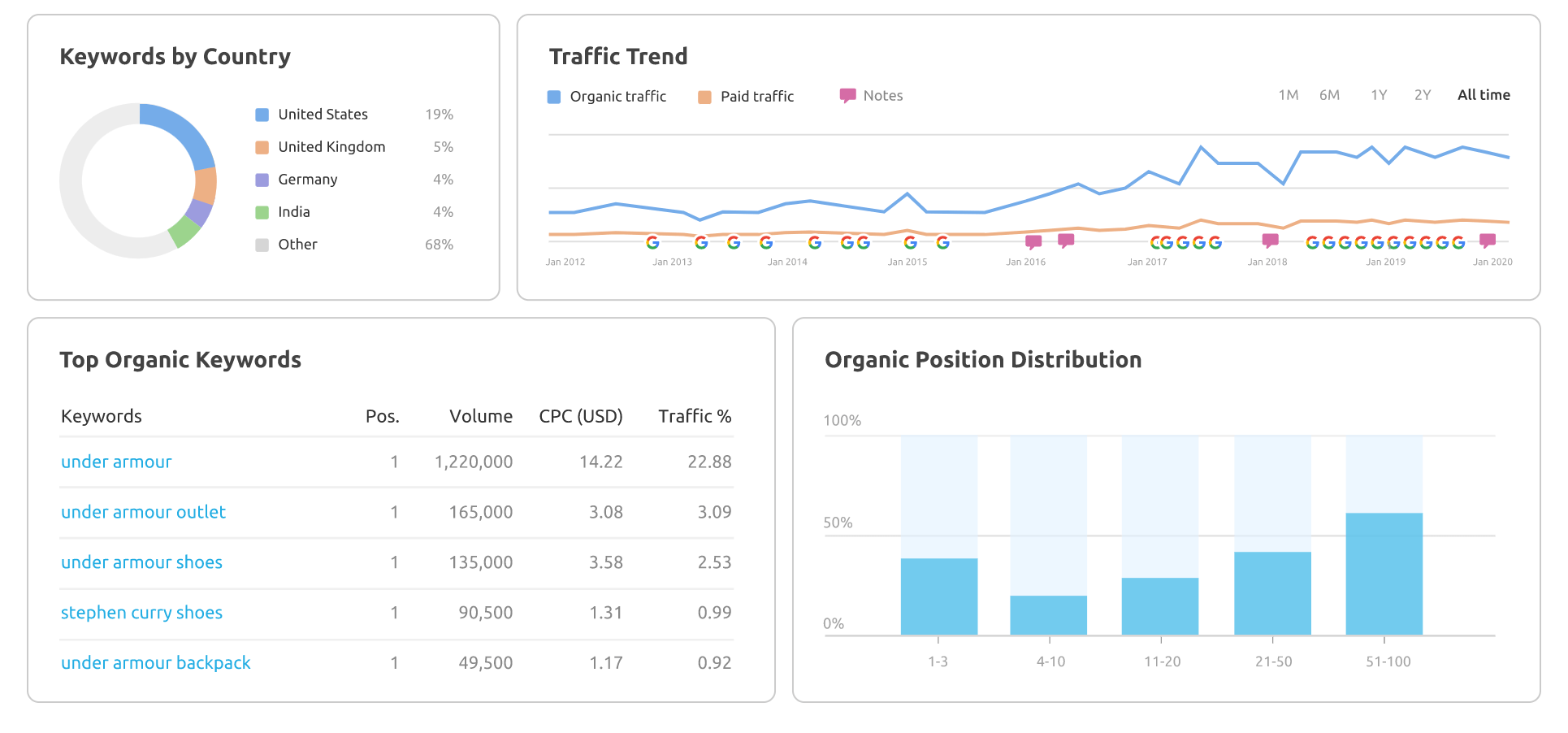
Task: Open the notes marker above Jan 2018
Action: coord(1271,241)
